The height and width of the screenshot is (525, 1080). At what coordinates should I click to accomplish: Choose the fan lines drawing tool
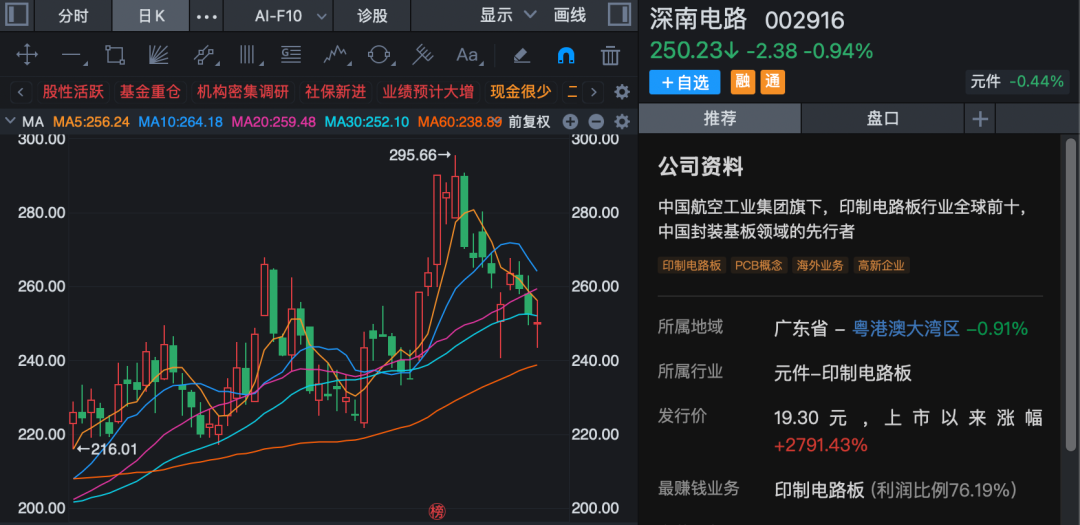[x=159, y=54]
